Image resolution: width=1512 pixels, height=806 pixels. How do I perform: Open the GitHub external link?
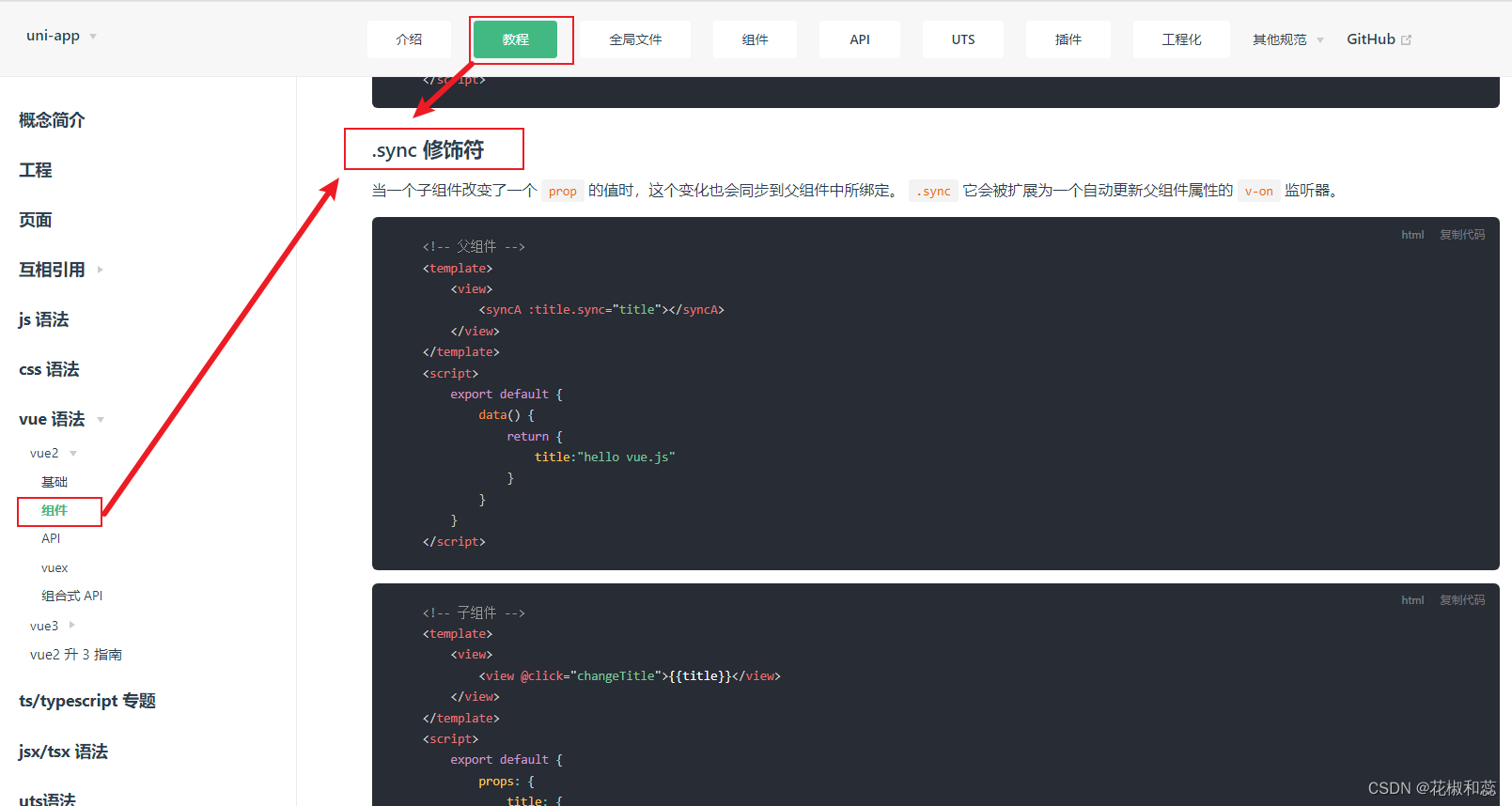1379,39
